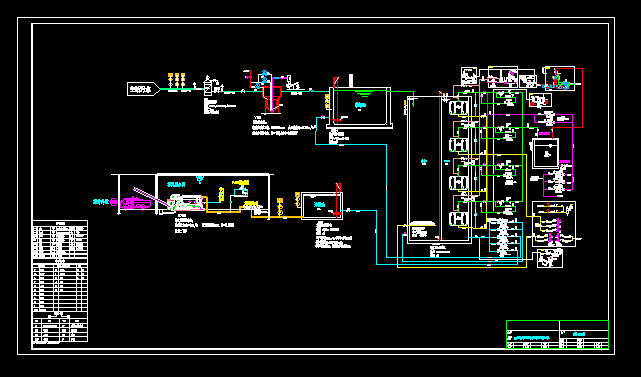Select the yellow label box inside the building
Viewport: 641px width, 377px height.
tap(241, 182)
